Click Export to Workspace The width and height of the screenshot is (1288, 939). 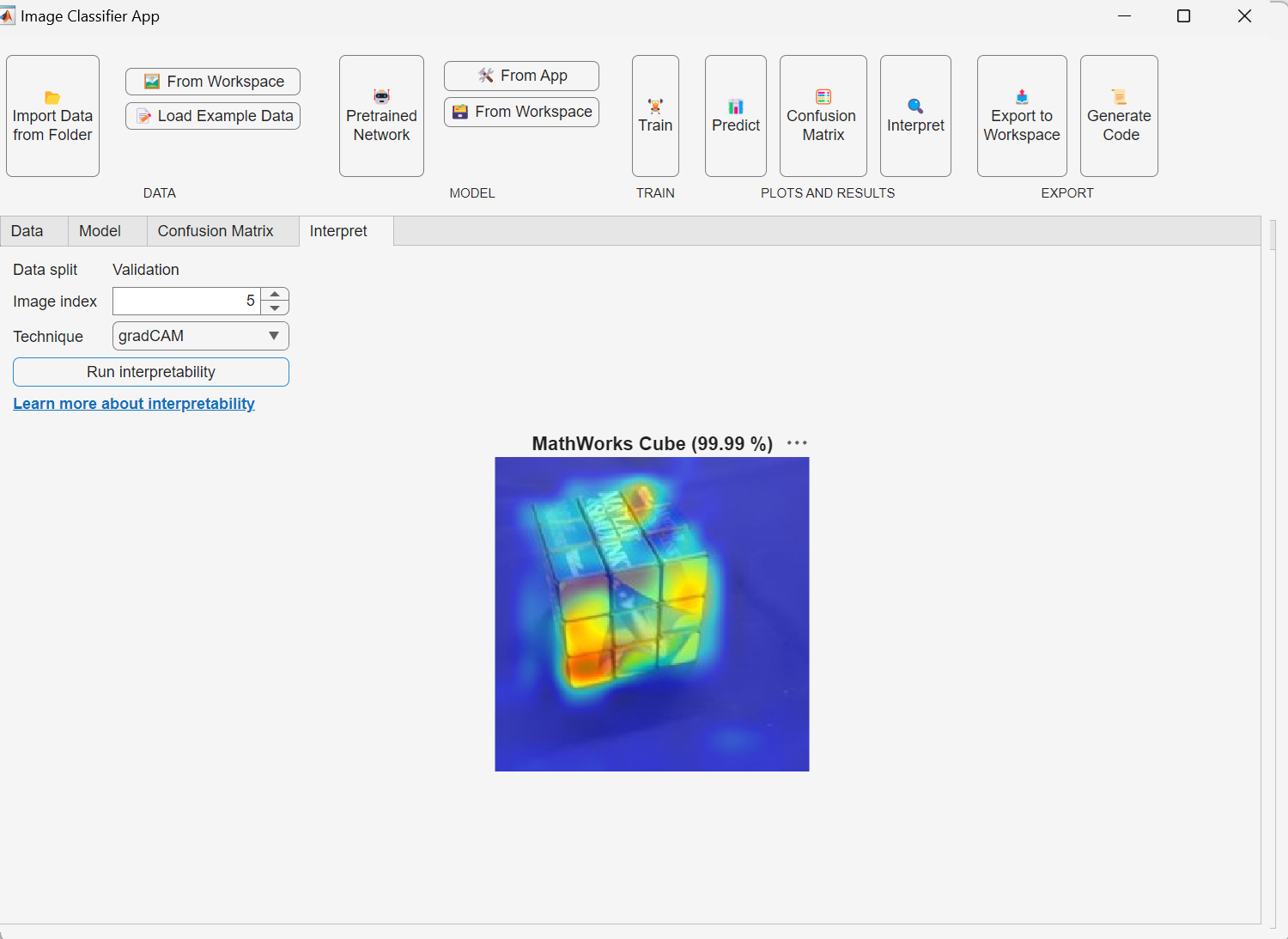pyautogui.click(x=1022, y=115)
